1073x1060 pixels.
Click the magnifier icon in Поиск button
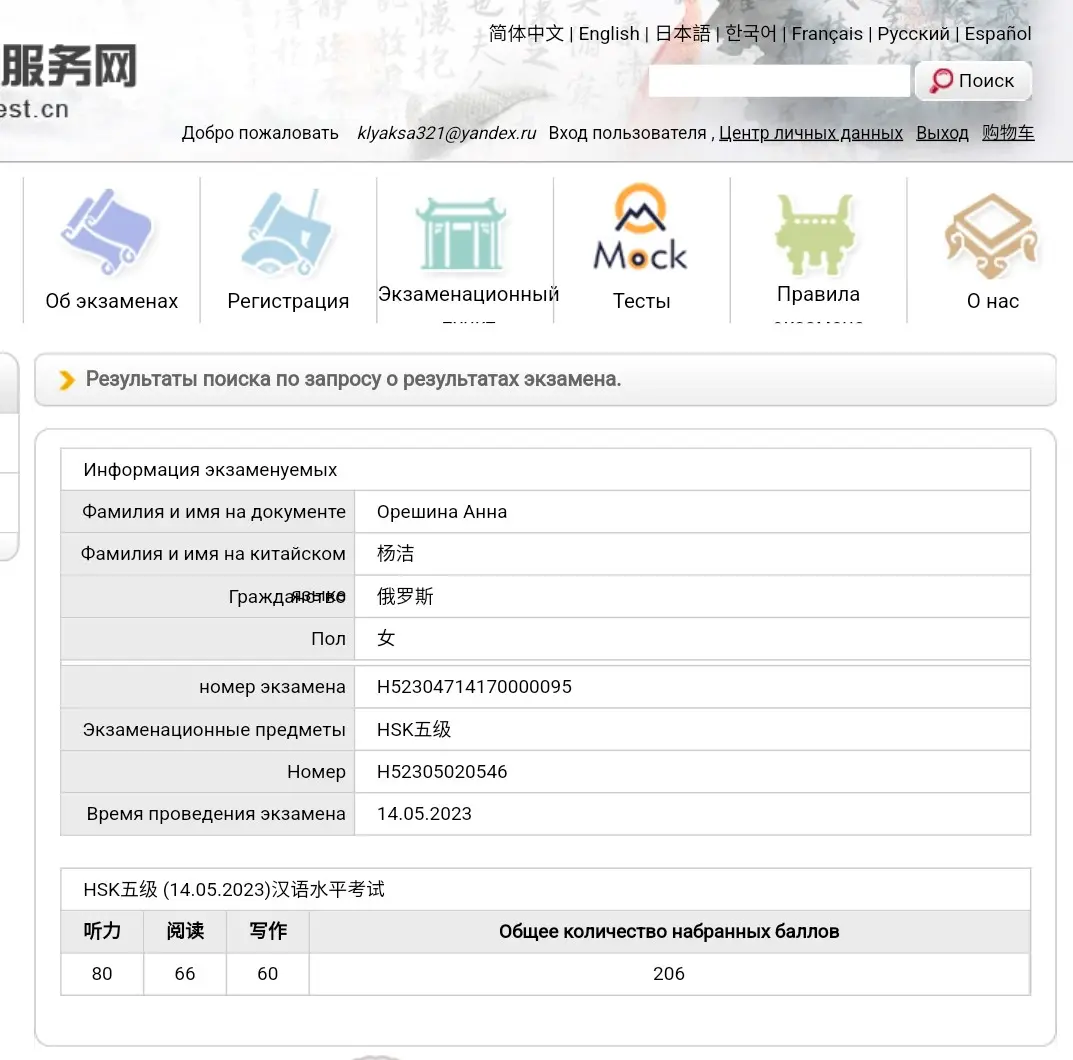point(941,81)
